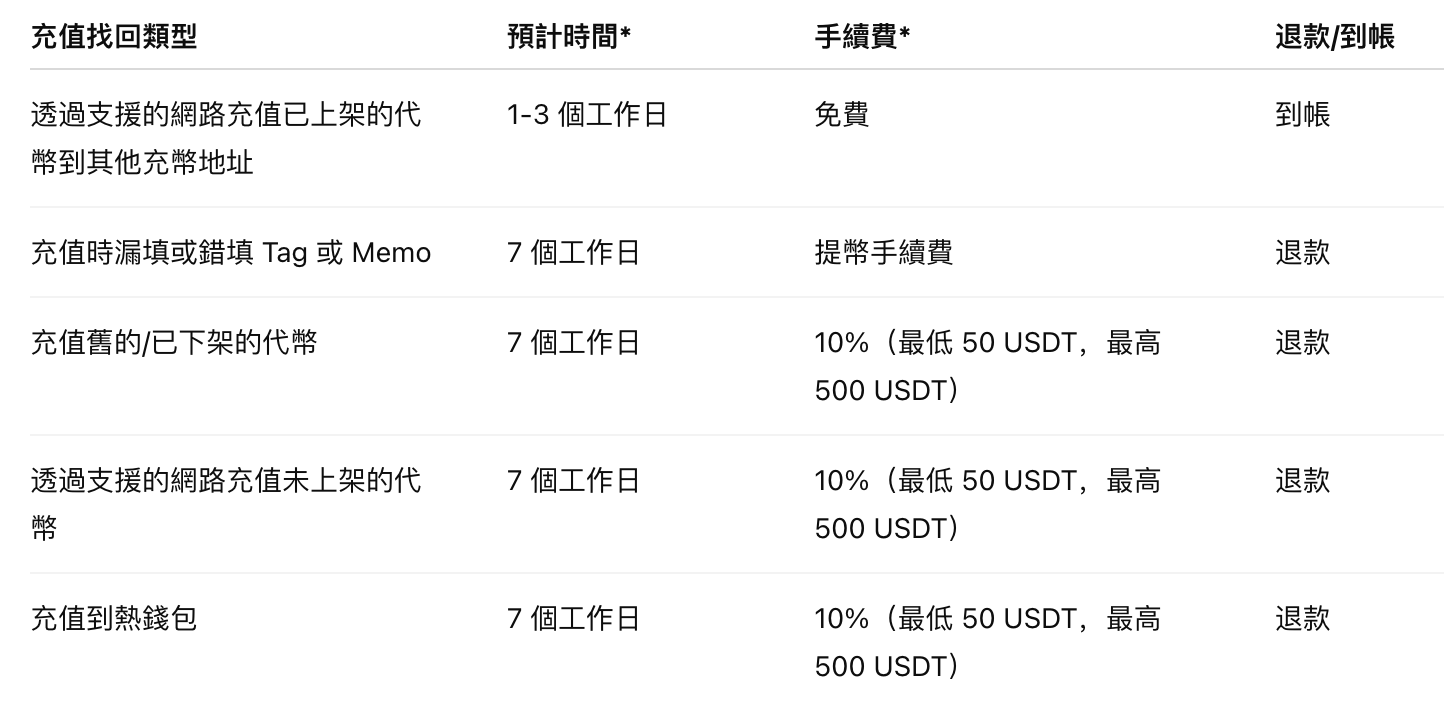This screenshot has width=1444, height=708.
Task: Click 退款 in the 充值到熱錢包 row
Action: tap(1302, 619)
